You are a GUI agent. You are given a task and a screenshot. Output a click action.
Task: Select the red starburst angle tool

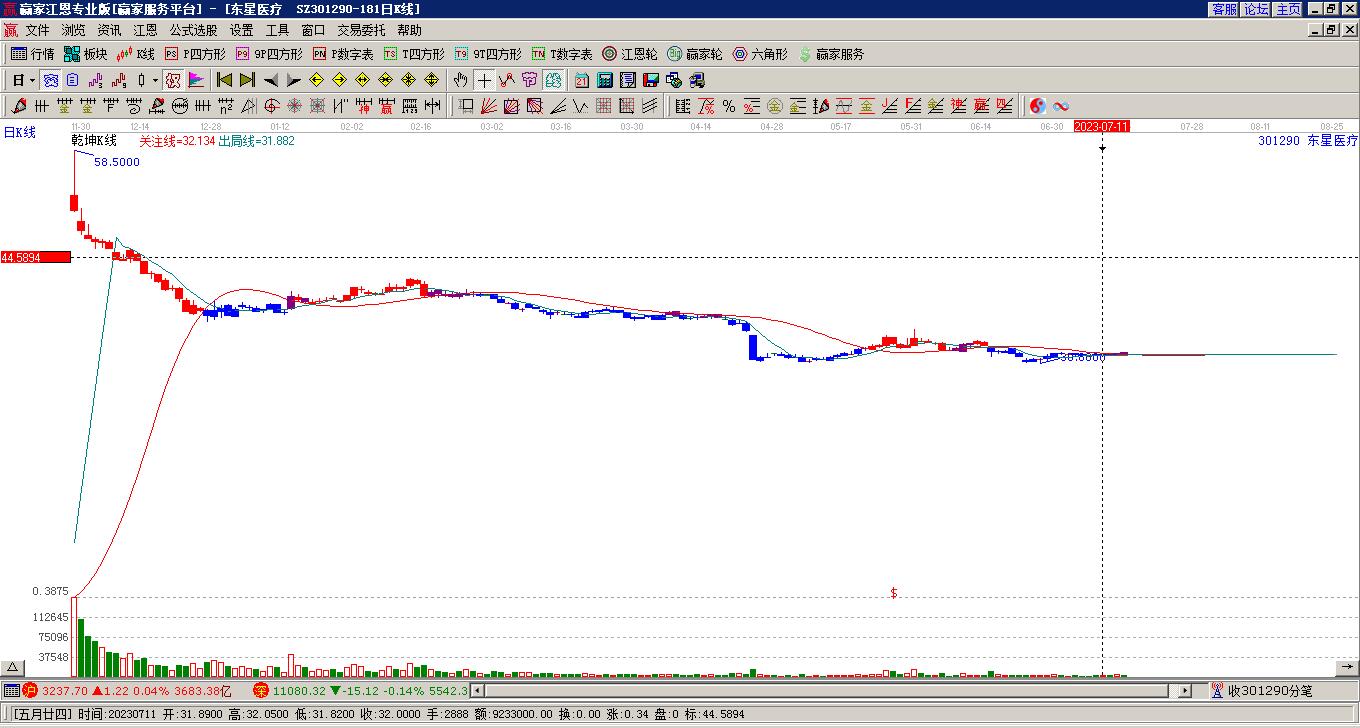pyautogui.click(x=295, y=106)
